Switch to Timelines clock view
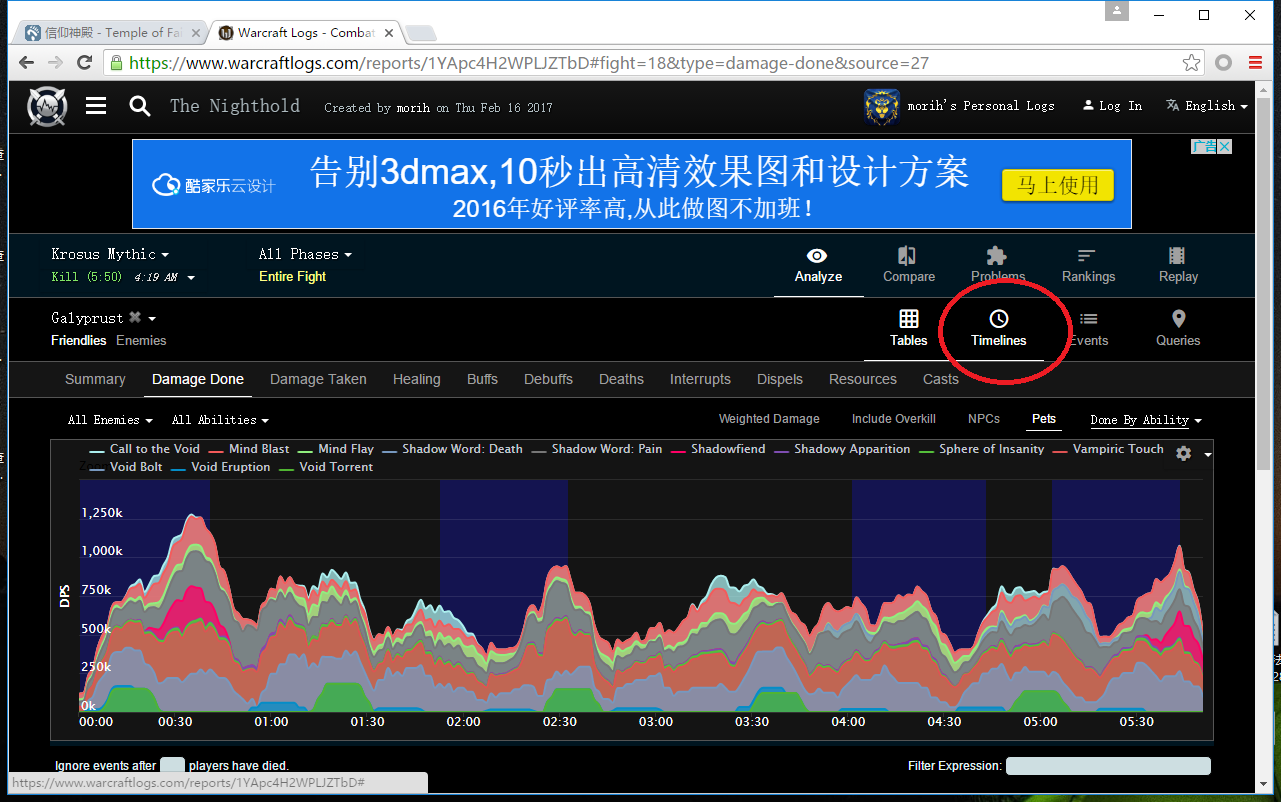Image resolution: width=1281 pixels, height=802 pixels. point(998,328)
